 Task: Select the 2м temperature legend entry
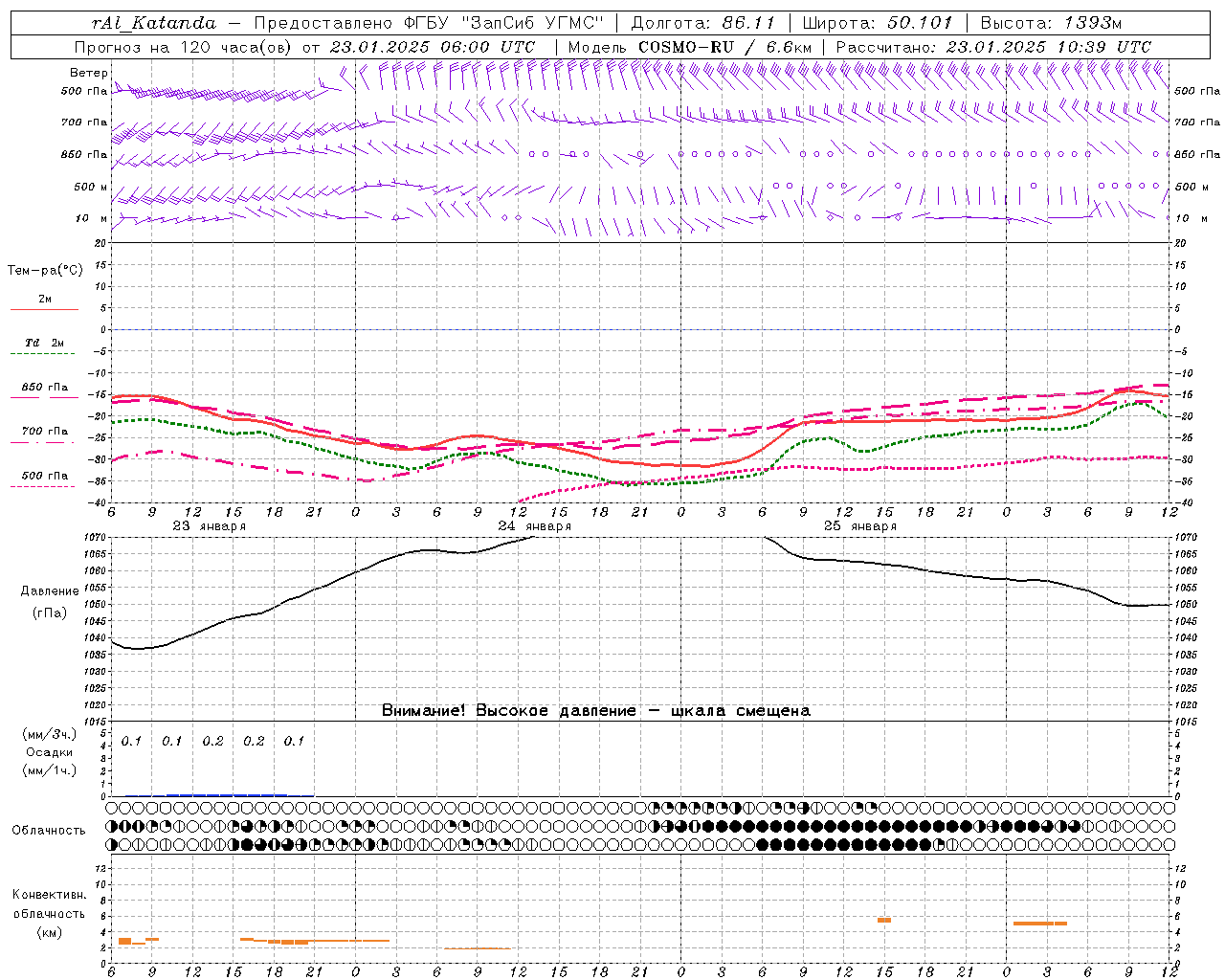coord(45,300)
